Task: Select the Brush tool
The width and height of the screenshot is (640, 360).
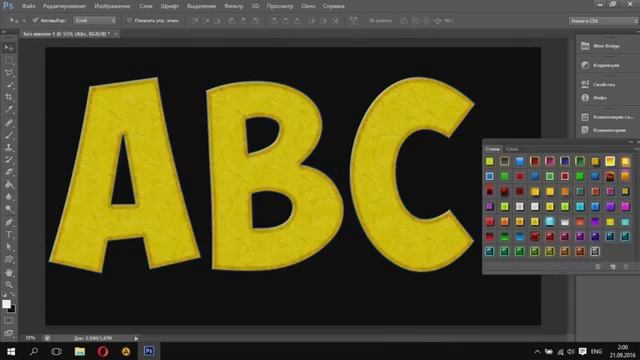Action: tap(9, 135)
